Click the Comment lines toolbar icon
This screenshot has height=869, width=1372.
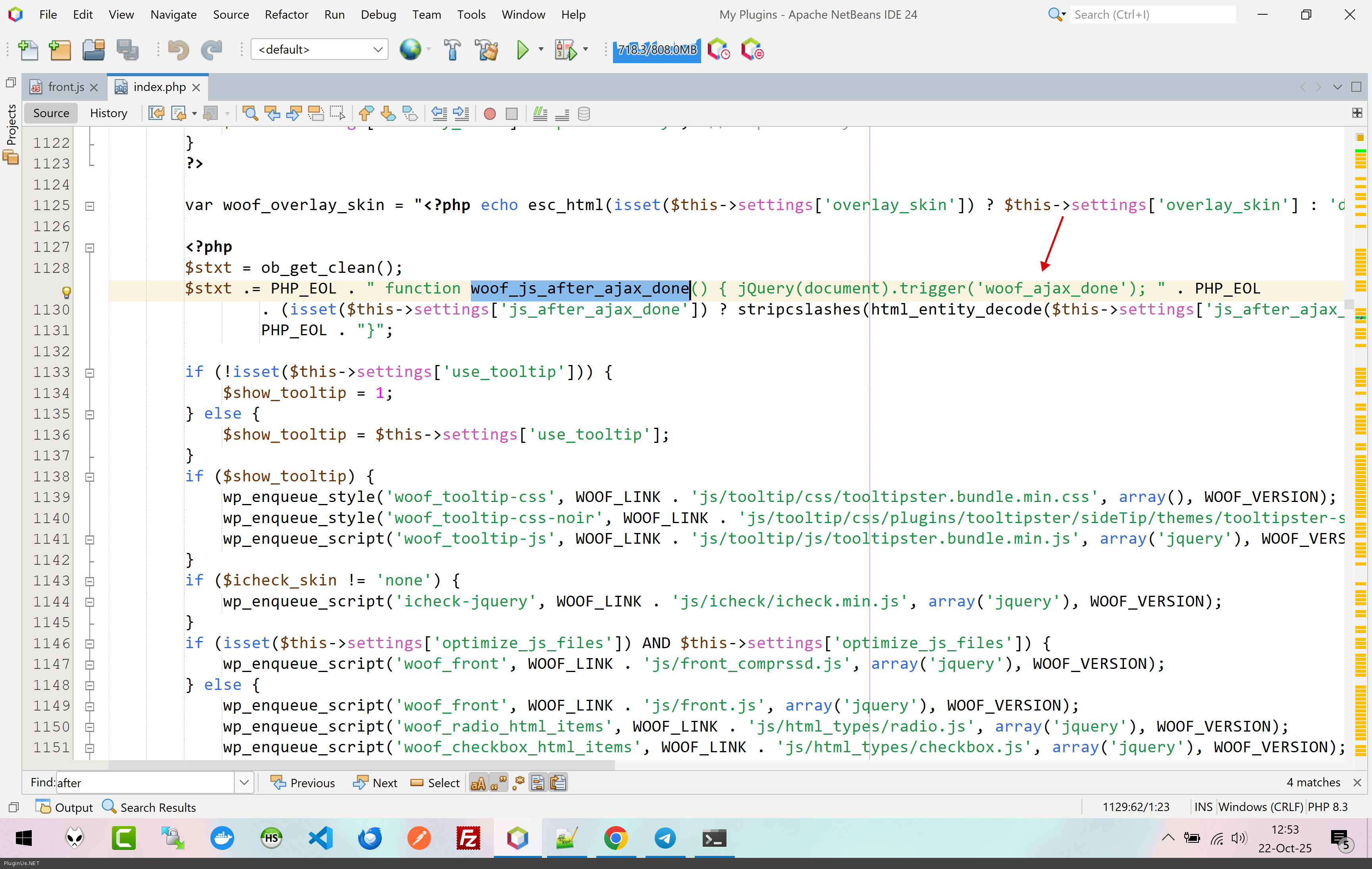(x=540, y=114)
